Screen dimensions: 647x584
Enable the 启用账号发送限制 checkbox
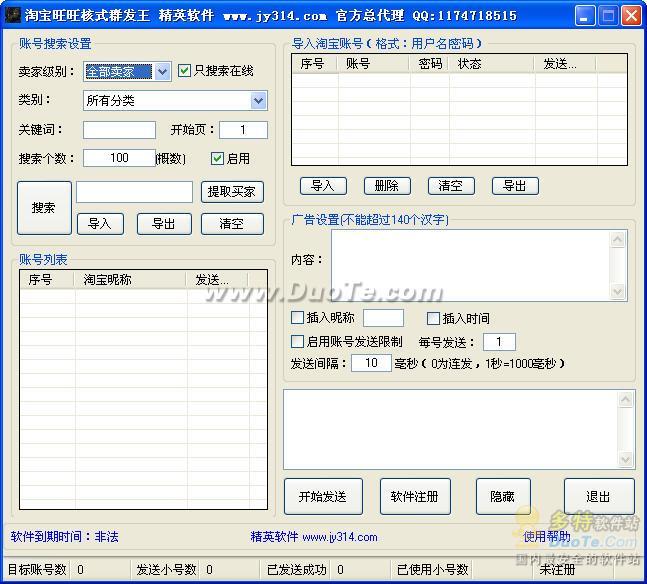click(x=297, y=342)
